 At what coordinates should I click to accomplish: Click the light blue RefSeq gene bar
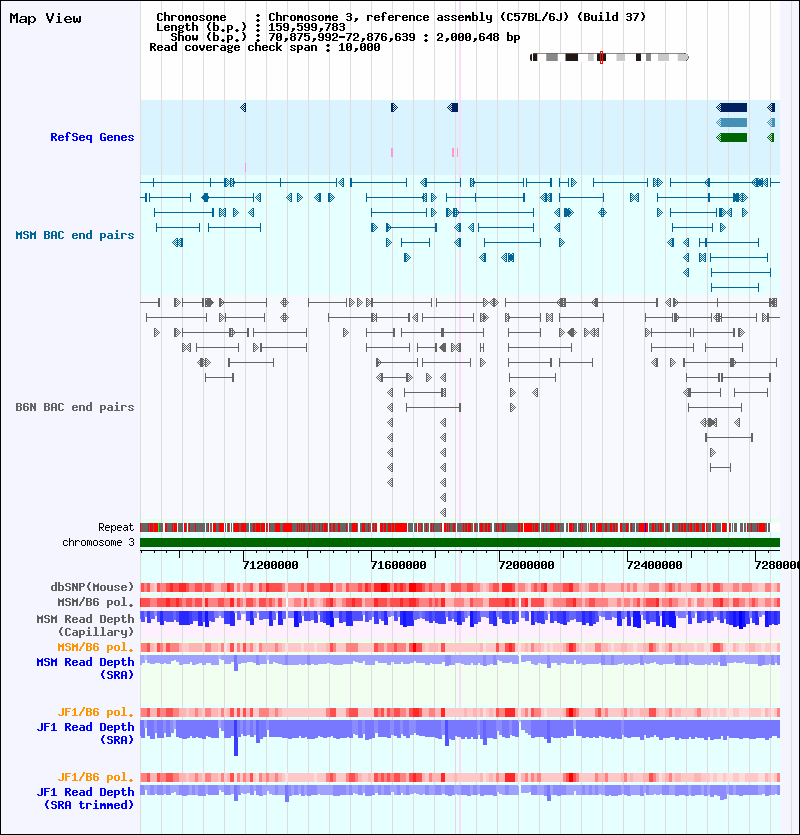coord(732,122)
